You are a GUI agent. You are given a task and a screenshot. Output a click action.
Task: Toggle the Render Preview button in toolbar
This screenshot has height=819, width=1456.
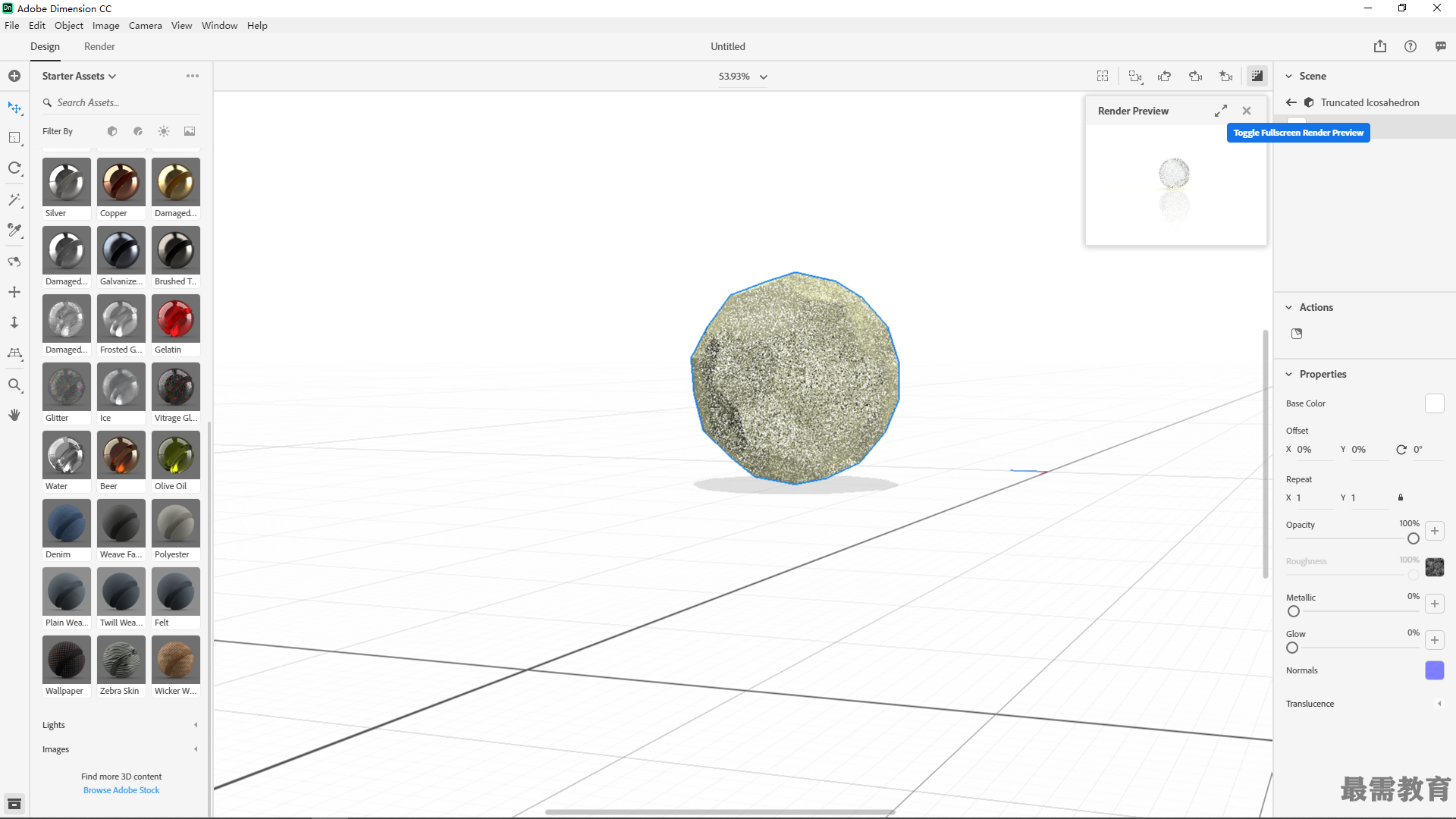point(1257,76)
